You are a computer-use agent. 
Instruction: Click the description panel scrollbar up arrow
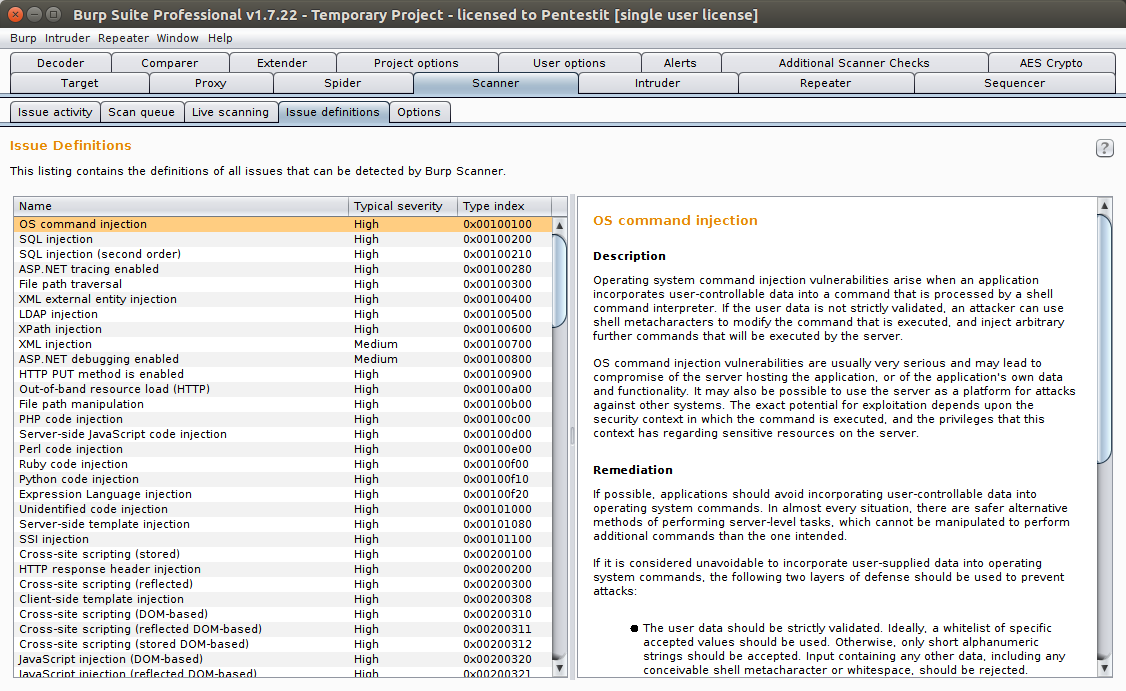click(1104, 205)
